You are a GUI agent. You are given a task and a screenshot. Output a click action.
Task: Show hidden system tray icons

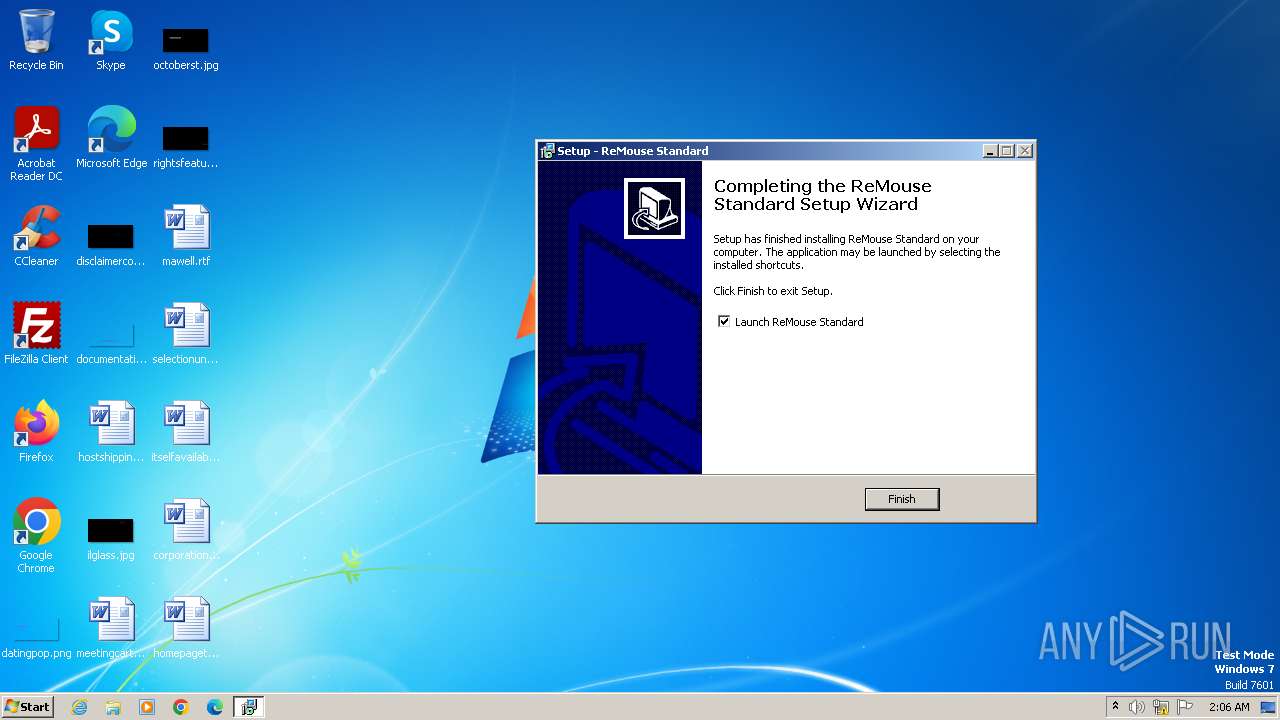1115,707
